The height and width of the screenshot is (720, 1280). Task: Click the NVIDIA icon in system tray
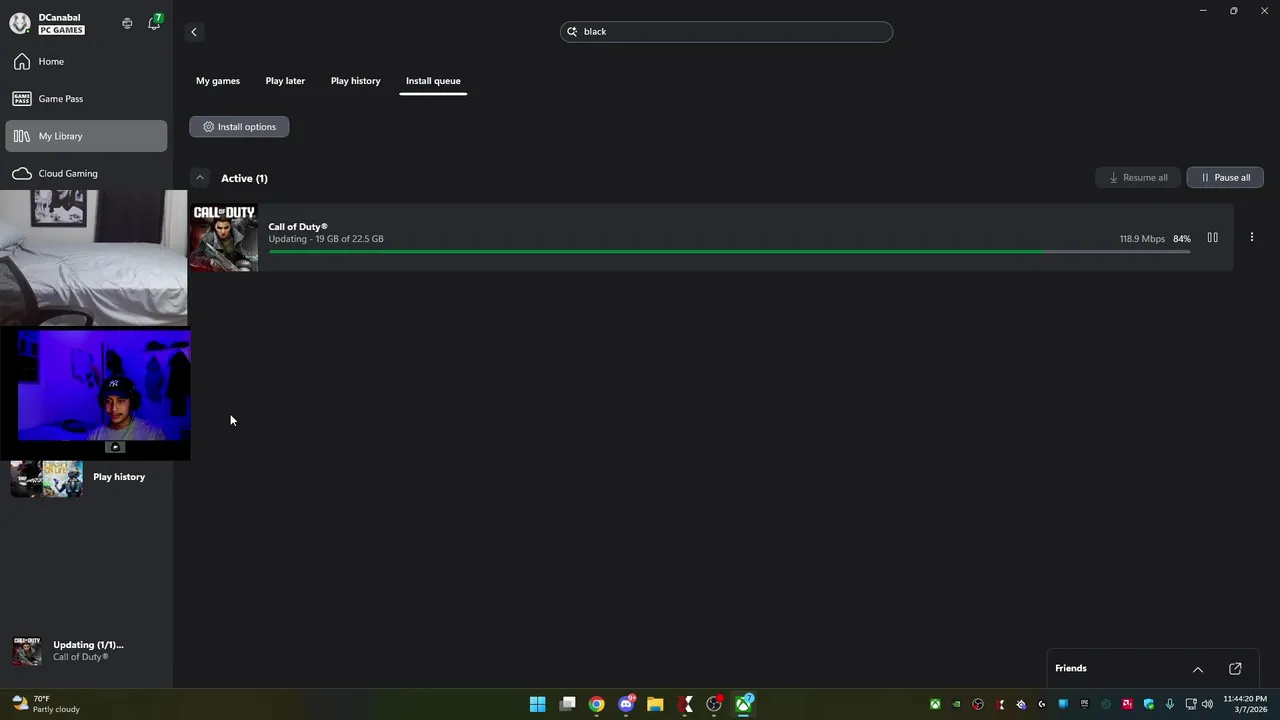pyautogui.click(x=956, y=704)
